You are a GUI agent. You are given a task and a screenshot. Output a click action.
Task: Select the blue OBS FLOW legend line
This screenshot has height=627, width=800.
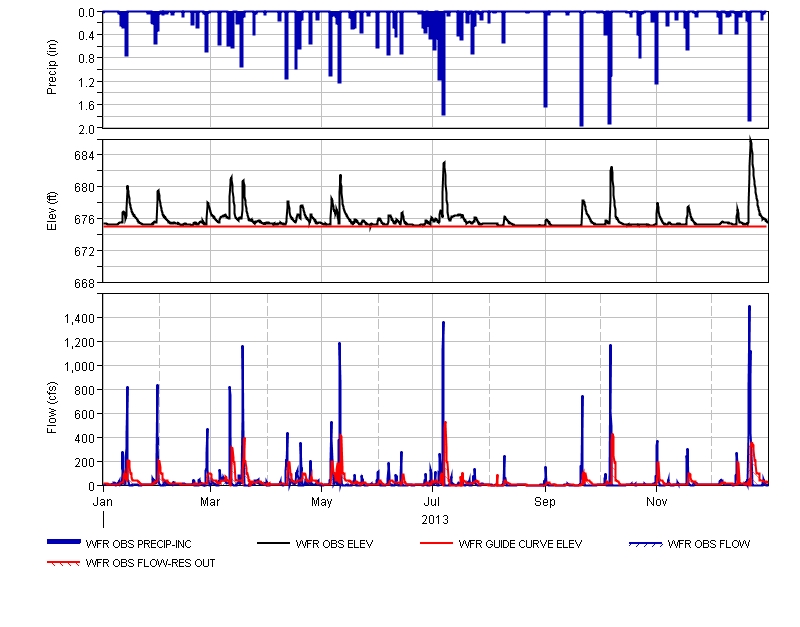[645, 544]
